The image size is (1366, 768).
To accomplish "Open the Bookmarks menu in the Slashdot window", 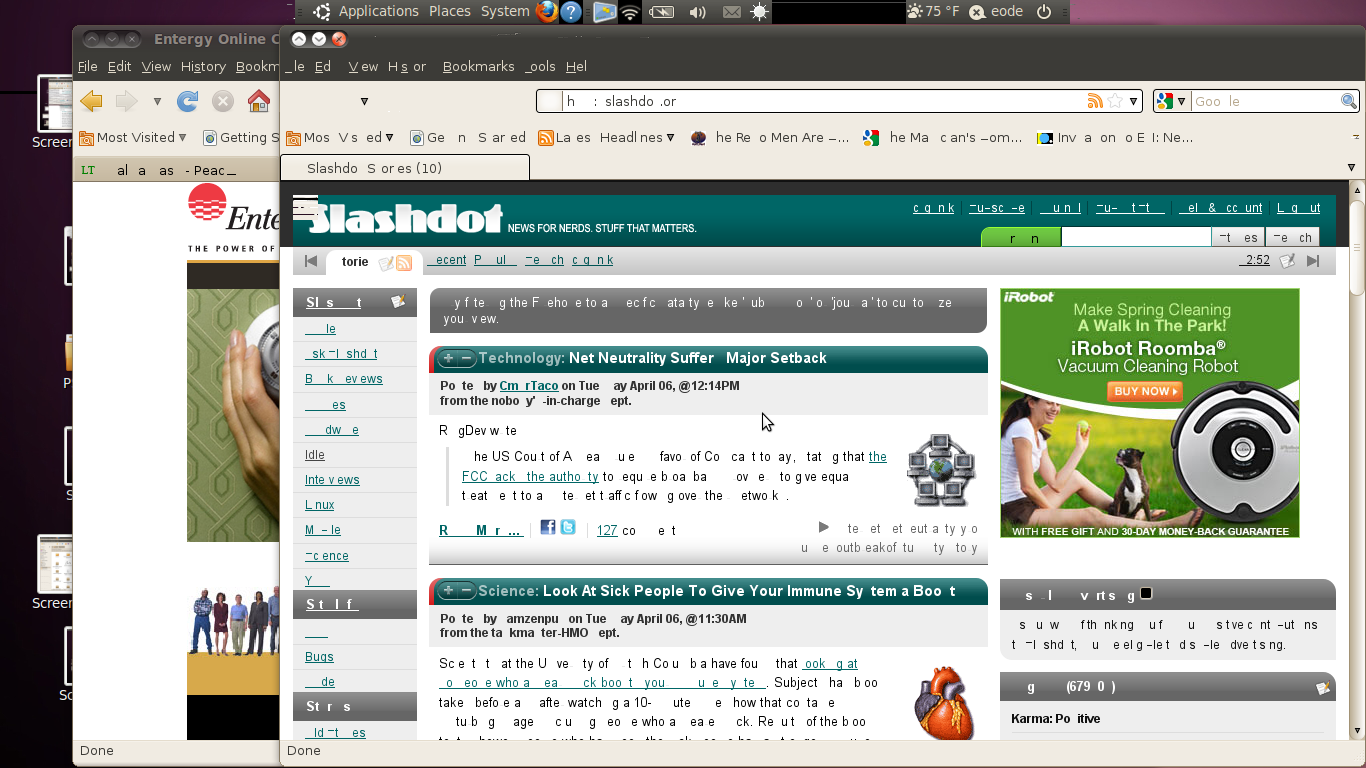I will pyautogui.click(x=478, y=66).
